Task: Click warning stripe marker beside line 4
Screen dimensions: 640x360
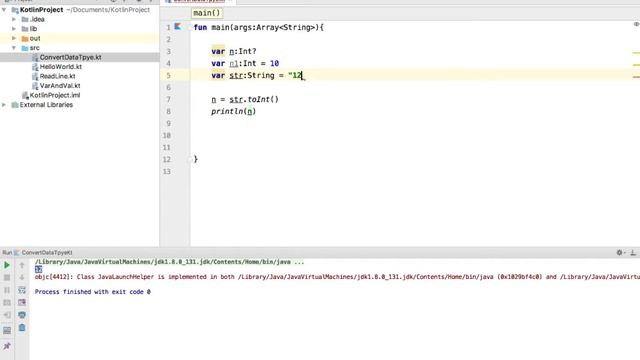Action: pyautogui.click(x=636, y=64)
